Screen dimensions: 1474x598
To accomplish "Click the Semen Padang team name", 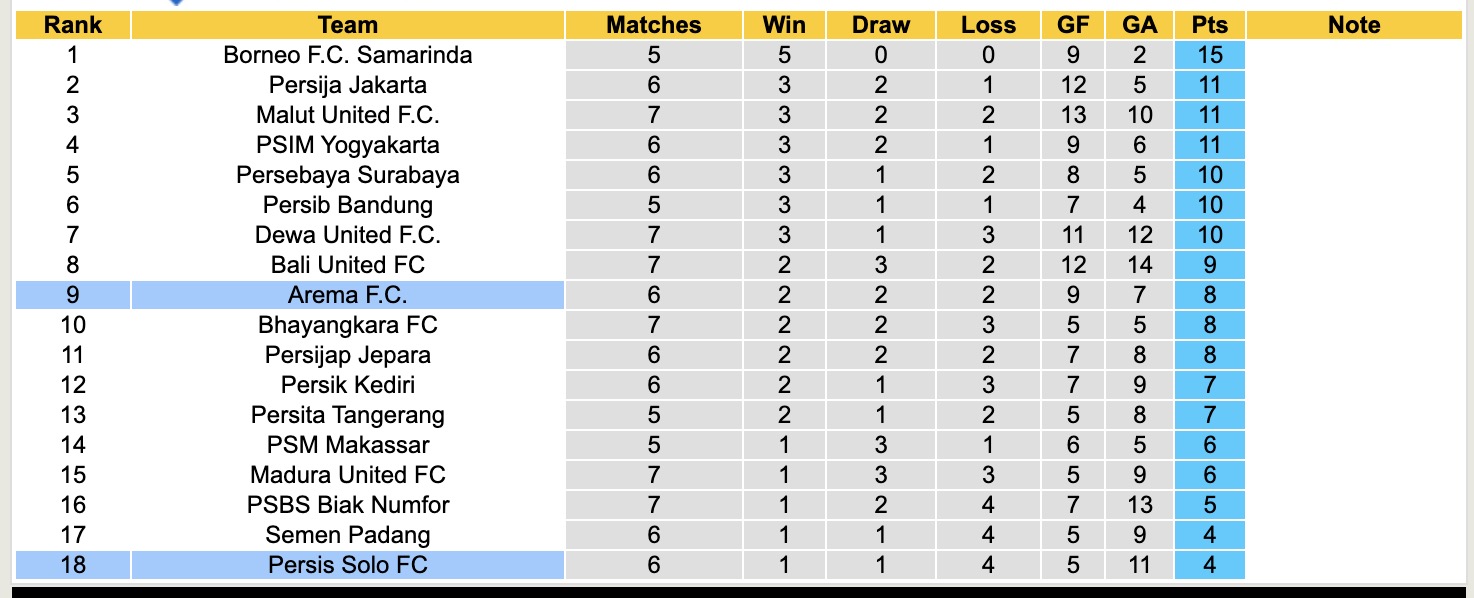I will 348,535.
